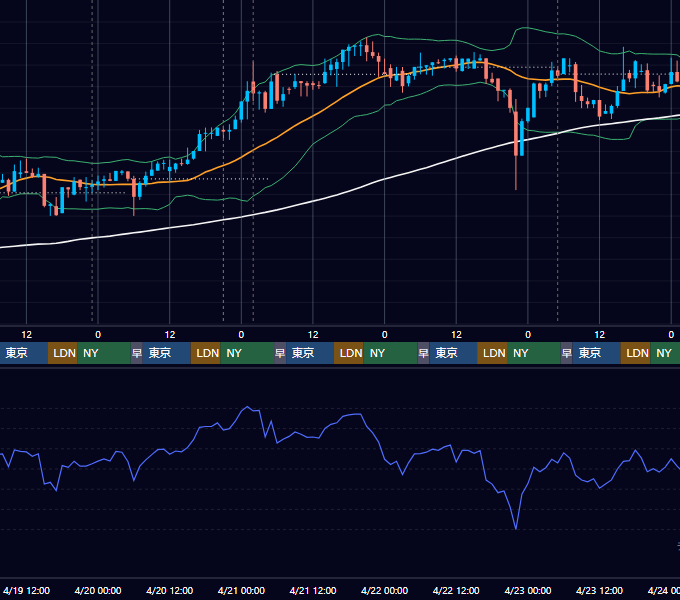This screenshot has width=680, height=600.
Task: Click the LDN session block before the first NY
Action: click(62, 353)
